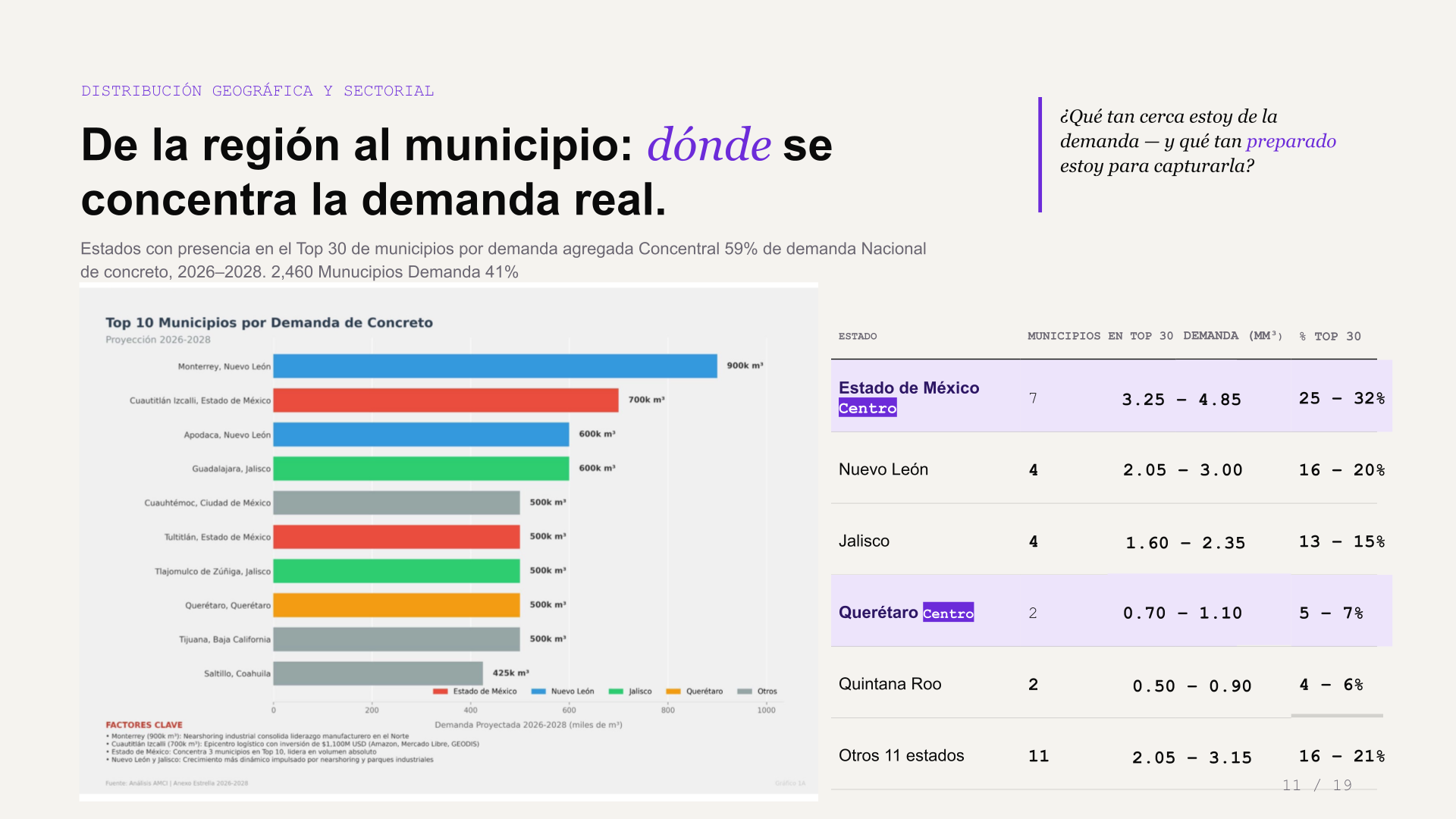Click the subtitle starting 'Estados con presencia'
This screenshot has height=819, width=1456.
(504, 260)
